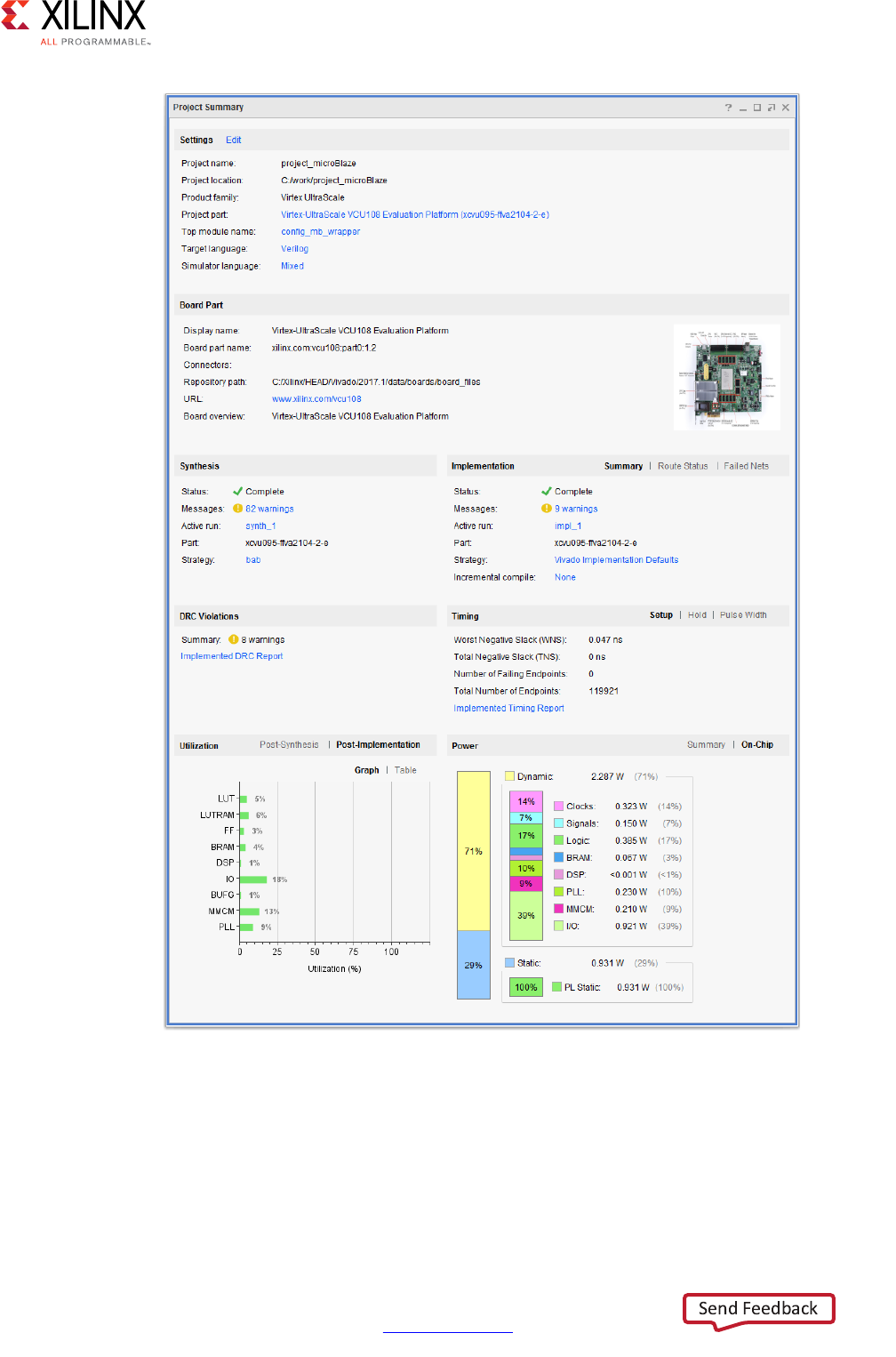Click the blue Static legend swatch
The height and width of the screenshot is (1357, 896).
[x=510, y=963]
